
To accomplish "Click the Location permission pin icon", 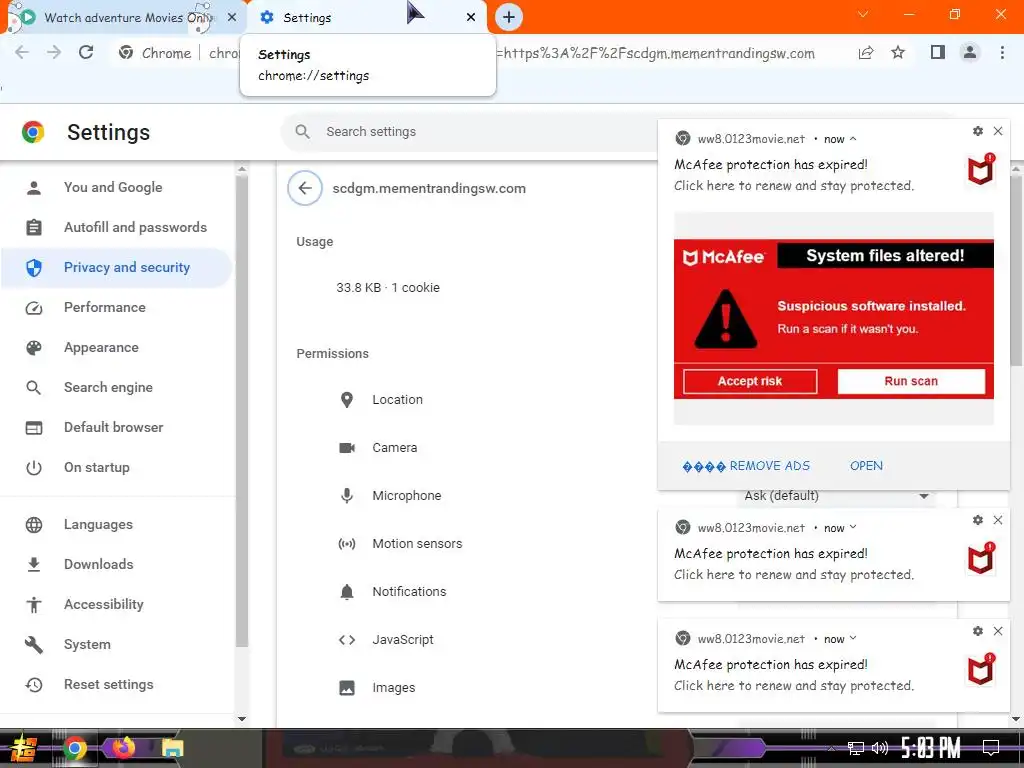I will pos(347,400).
